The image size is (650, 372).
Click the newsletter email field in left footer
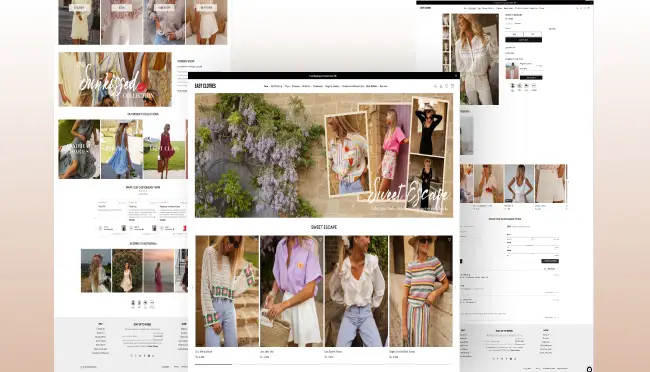click(x=138, y=336)
